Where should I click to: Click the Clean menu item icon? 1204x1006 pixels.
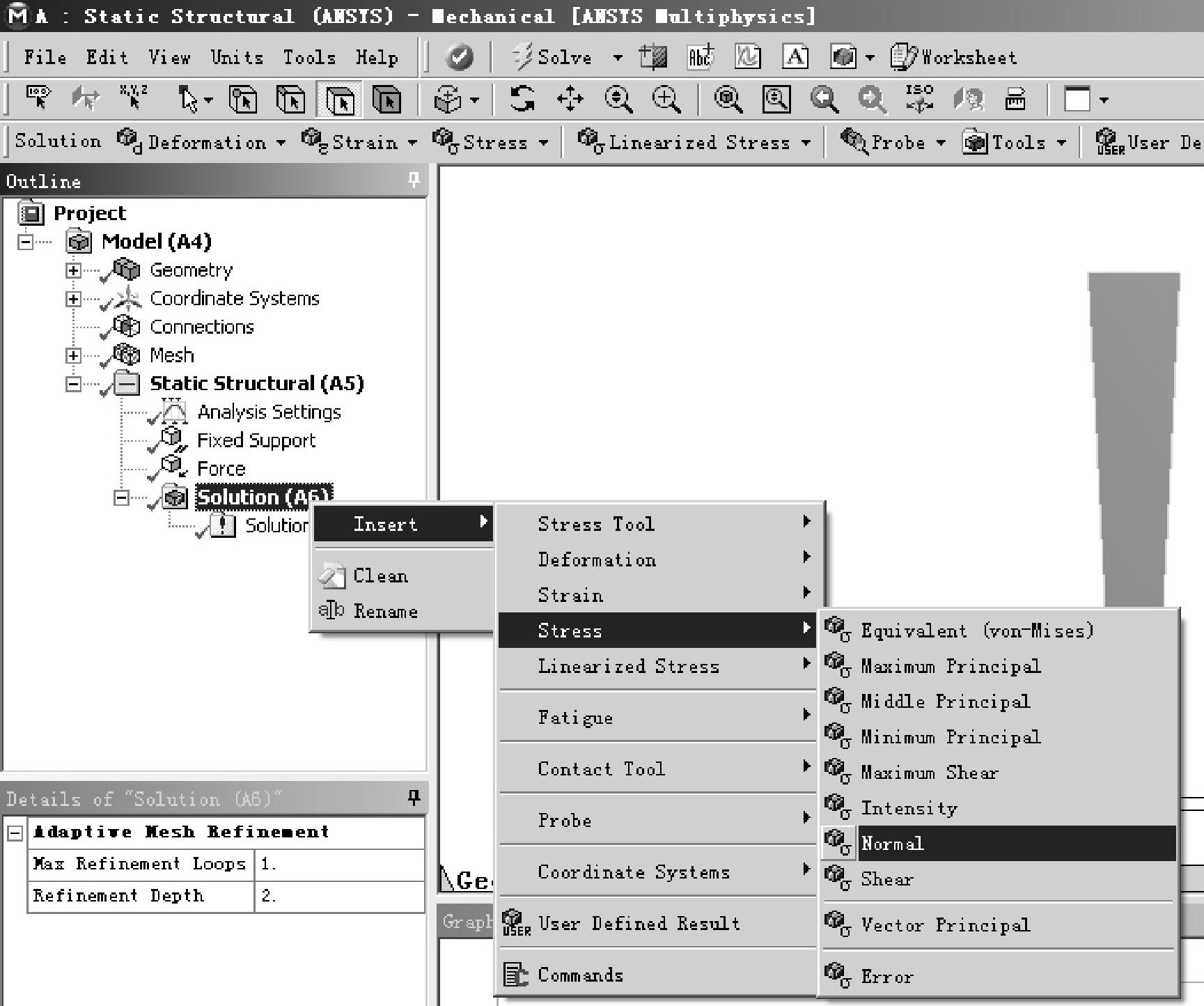pyautogui.click(x=332, y=575)
